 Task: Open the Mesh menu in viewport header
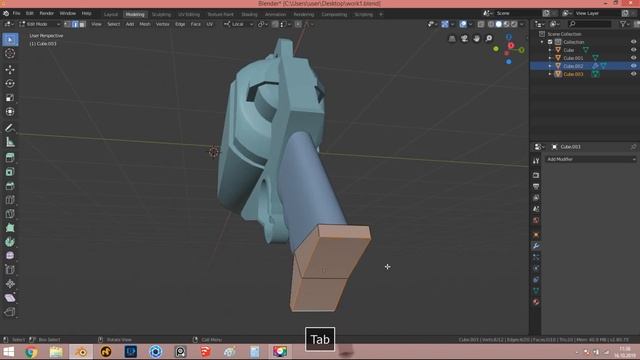click(x=145, y=24)
